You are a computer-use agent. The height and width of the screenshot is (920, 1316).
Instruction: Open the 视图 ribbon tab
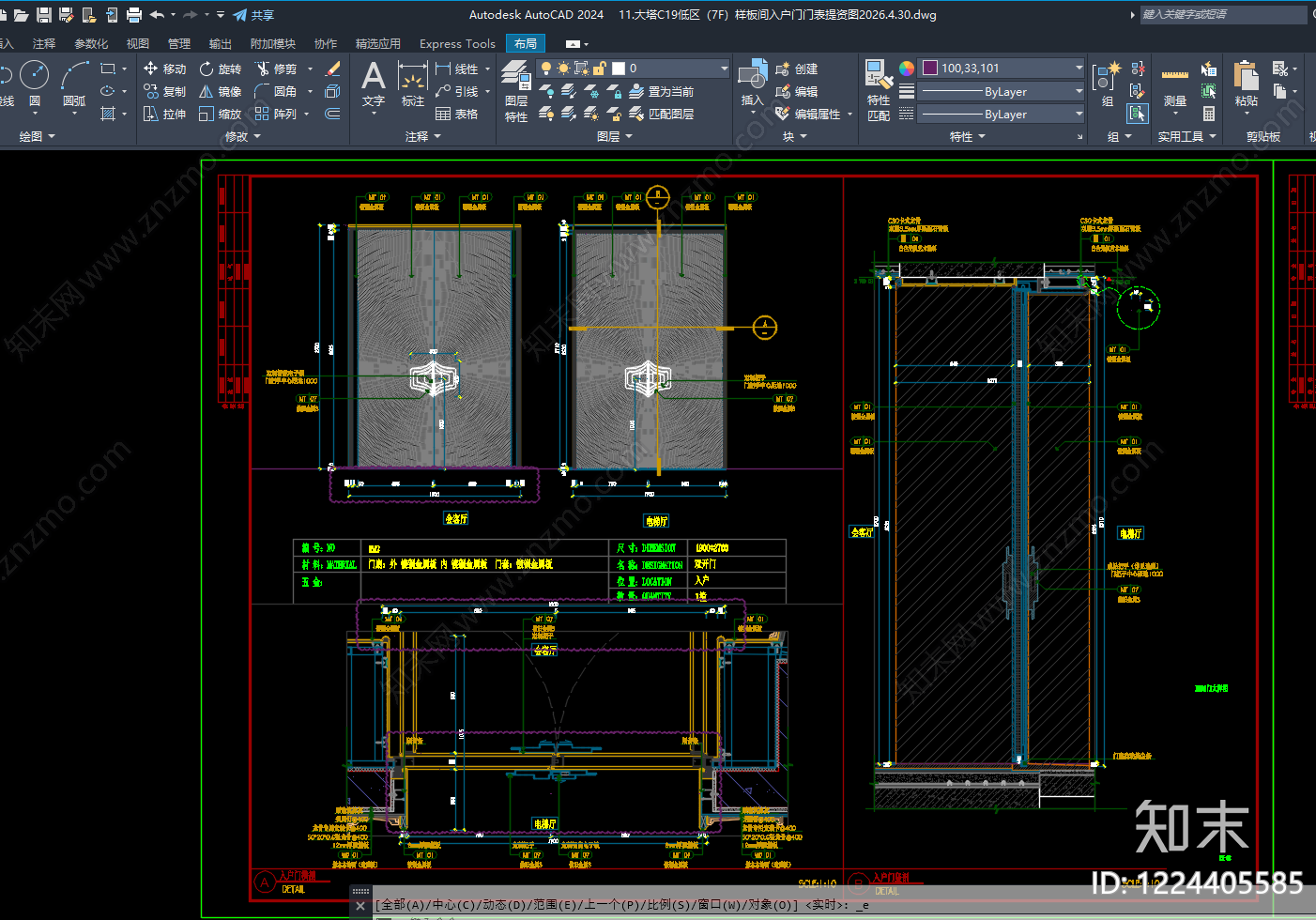[138, 43]
